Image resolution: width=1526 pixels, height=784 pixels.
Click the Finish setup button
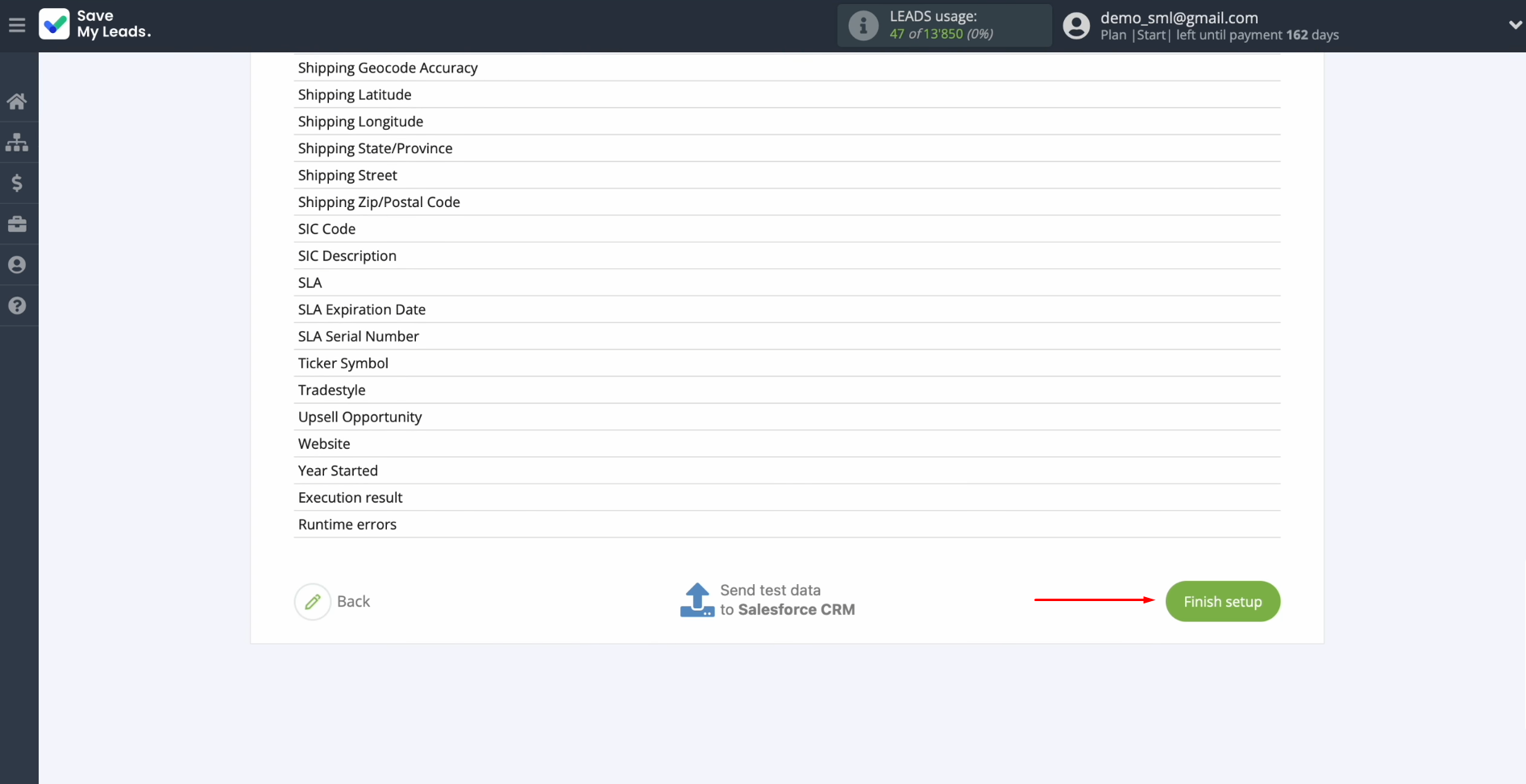(x=1222, y=601)
